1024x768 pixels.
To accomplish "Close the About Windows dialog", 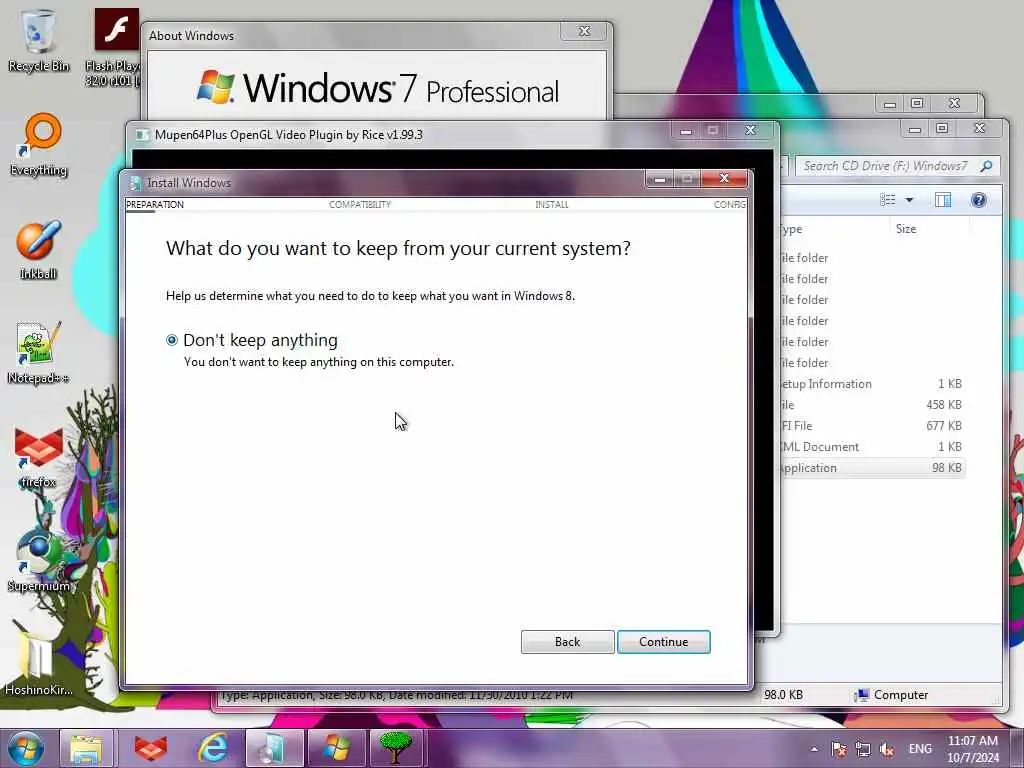I will coord(584,31).
